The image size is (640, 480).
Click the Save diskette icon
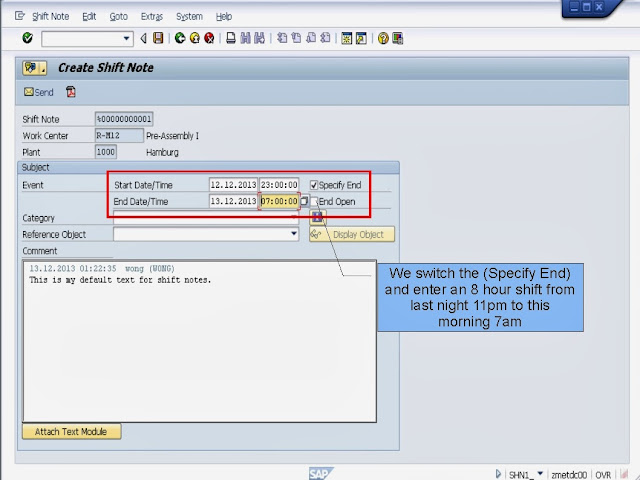coord(158,38)
